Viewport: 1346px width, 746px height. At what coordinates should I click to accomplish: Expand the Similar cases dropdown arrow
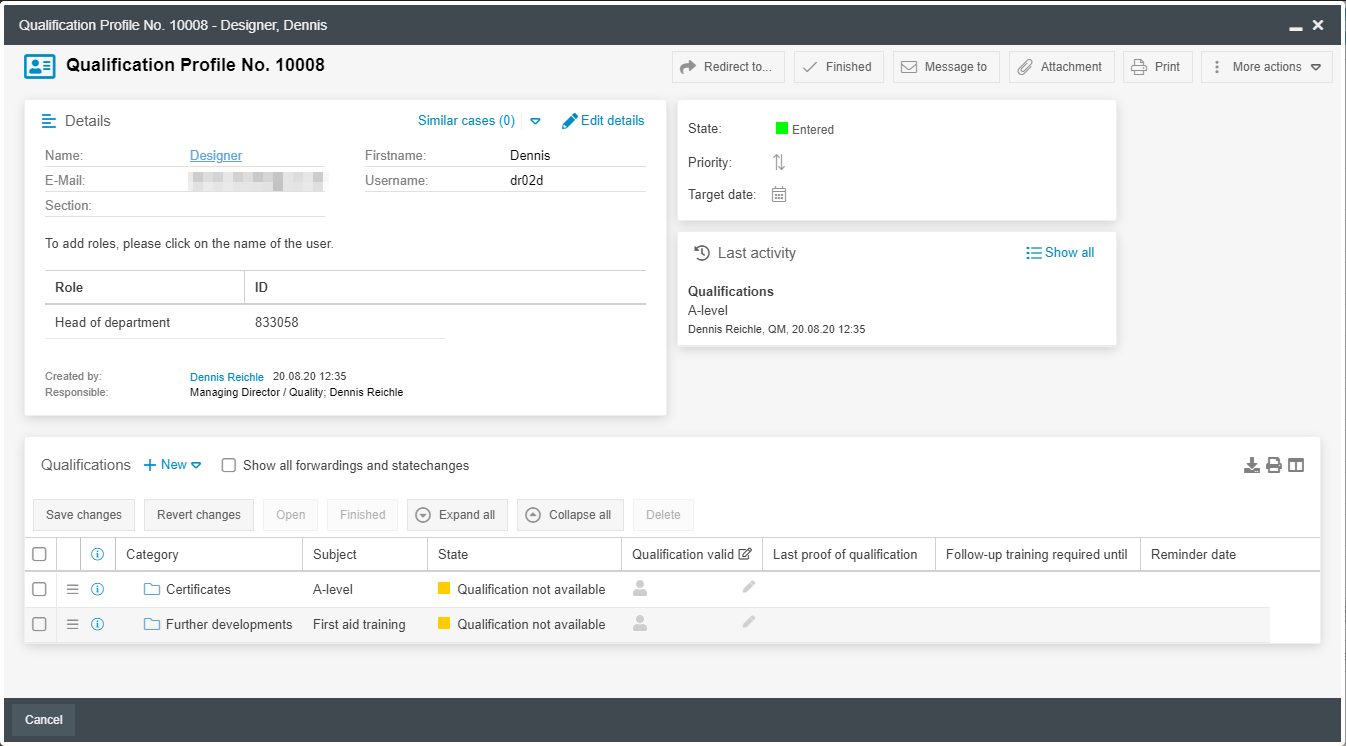(x=535, y=121)
